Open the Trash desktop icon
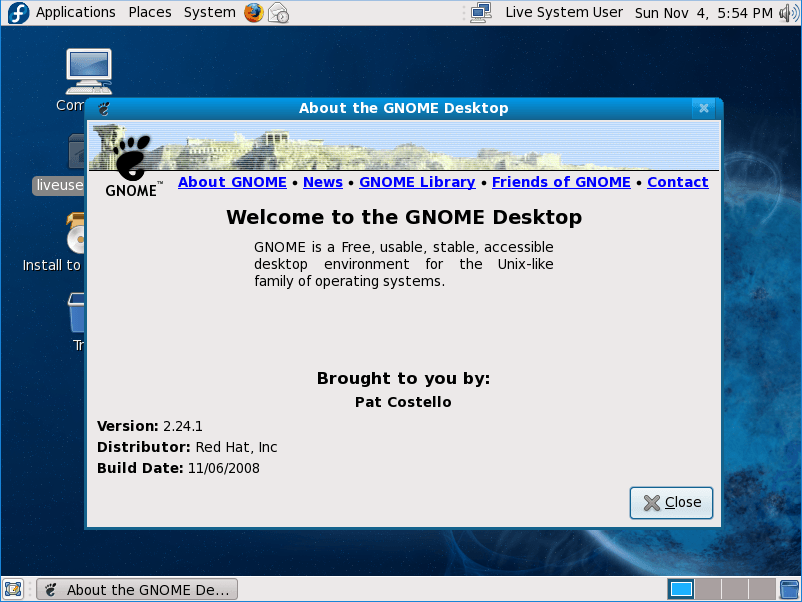This screenshot has width=802, height=602. point(76,313)
